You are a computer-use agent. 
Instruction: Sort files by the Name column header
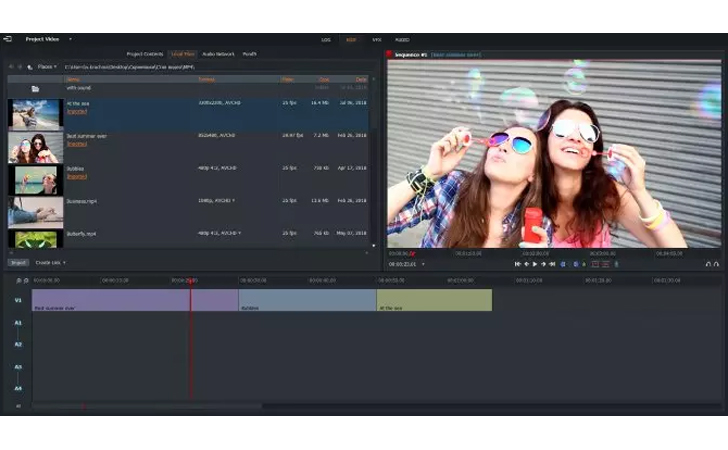pyautogui.click(x=73, y=79)
